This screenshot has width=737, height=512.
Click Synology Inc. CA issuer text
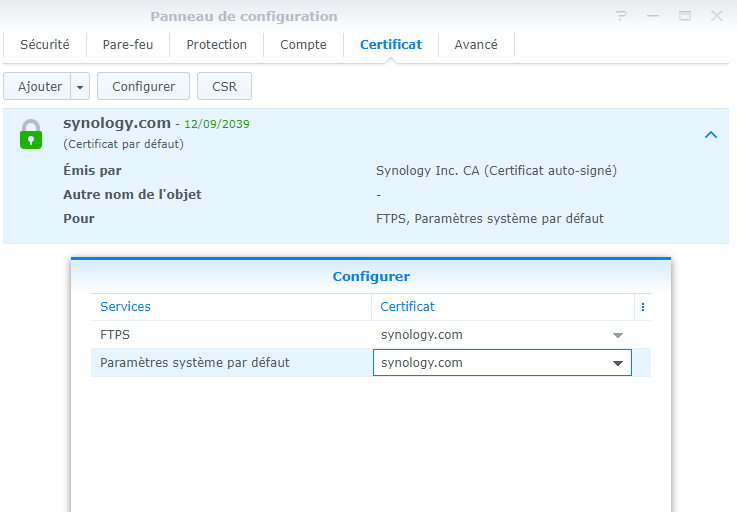(x=496, y=171)
